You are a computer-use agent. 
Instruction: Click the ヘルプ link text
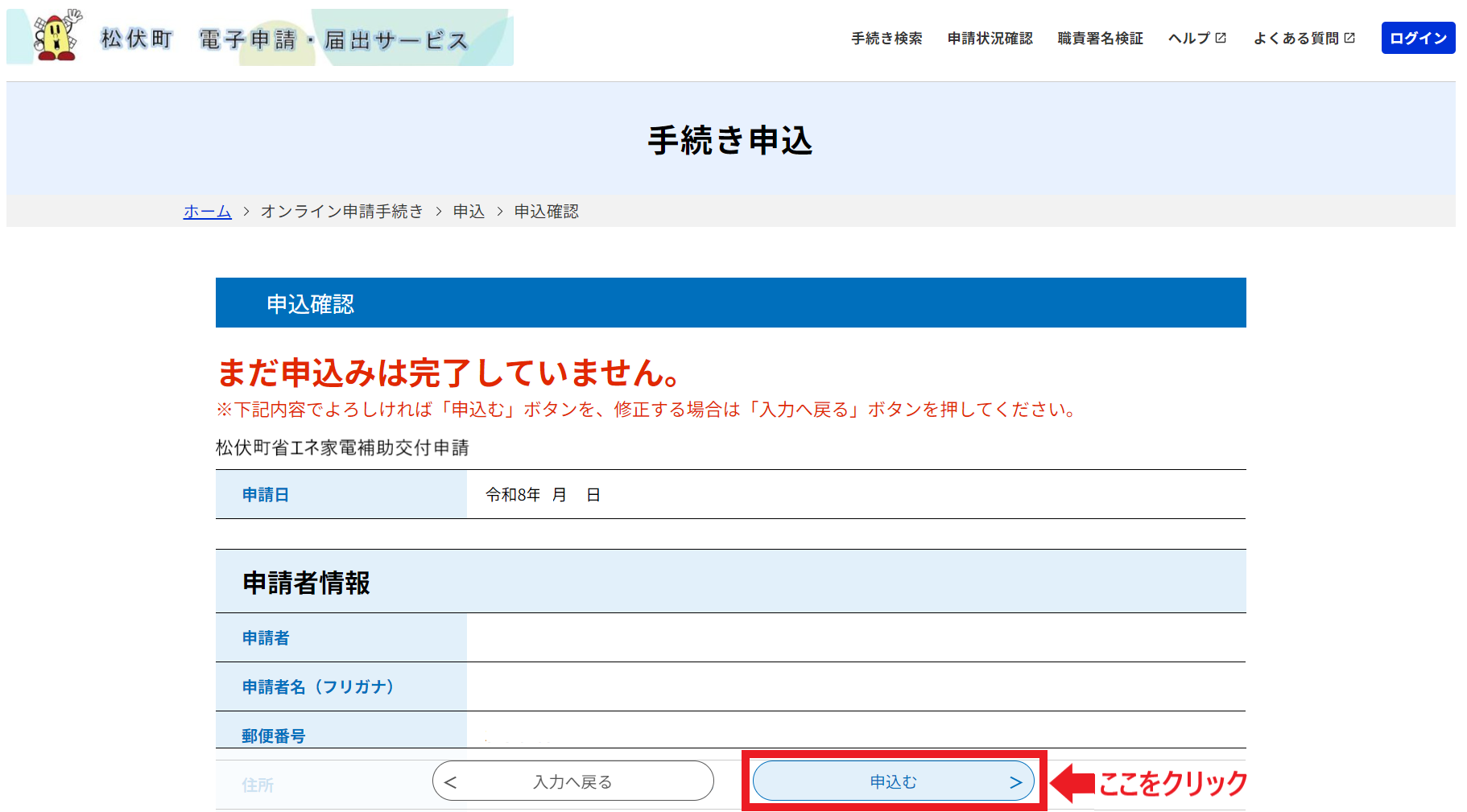tap(1189, 38)
